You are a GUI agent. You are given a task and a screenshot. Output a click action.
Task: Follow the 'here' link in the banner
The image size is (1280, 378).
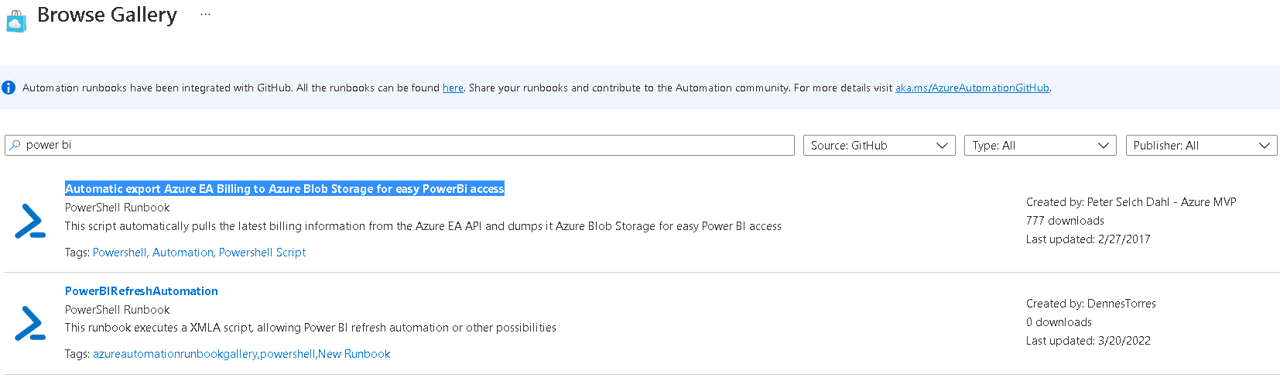tap(453, 88)
